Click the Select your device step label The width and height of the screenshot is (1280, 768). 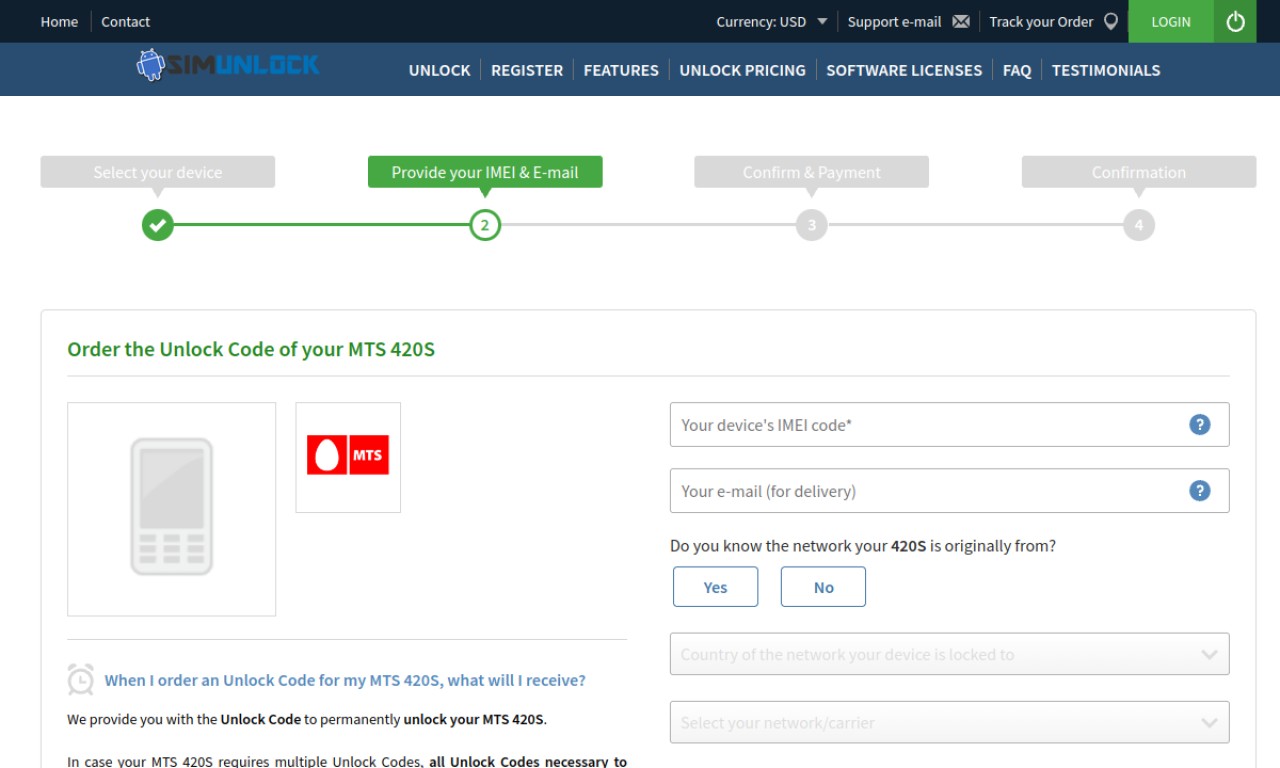158,172
